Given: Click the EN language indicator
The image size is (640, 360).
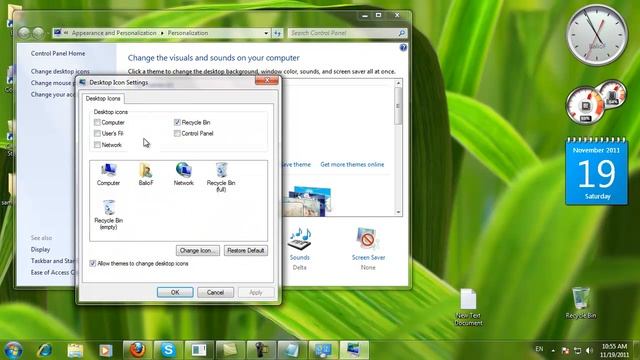Looking at the screenshot, I should point(539,349).
